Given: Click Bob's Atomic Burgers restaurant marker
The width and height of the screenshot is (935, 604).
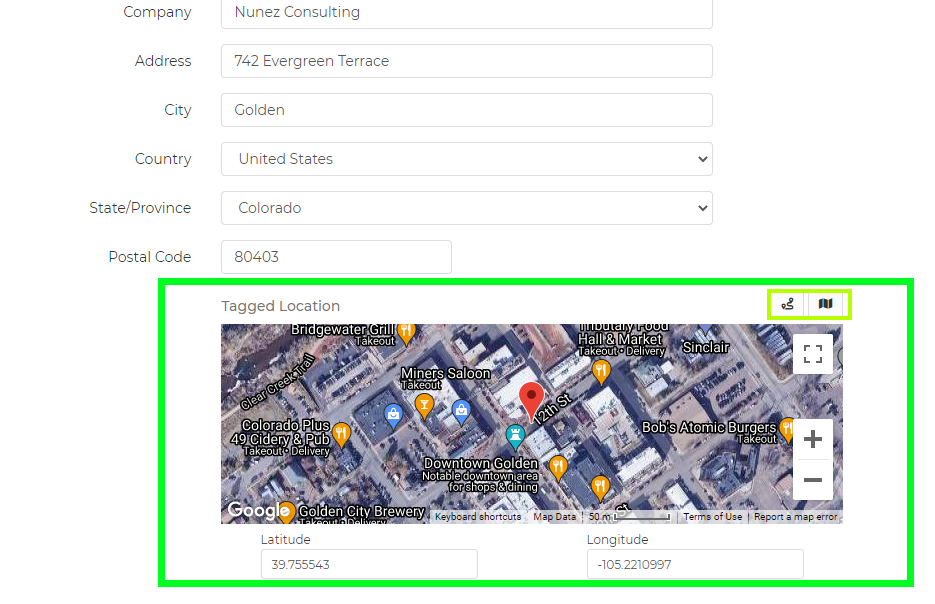Looking at the screenshot, I should pos(788,430).
